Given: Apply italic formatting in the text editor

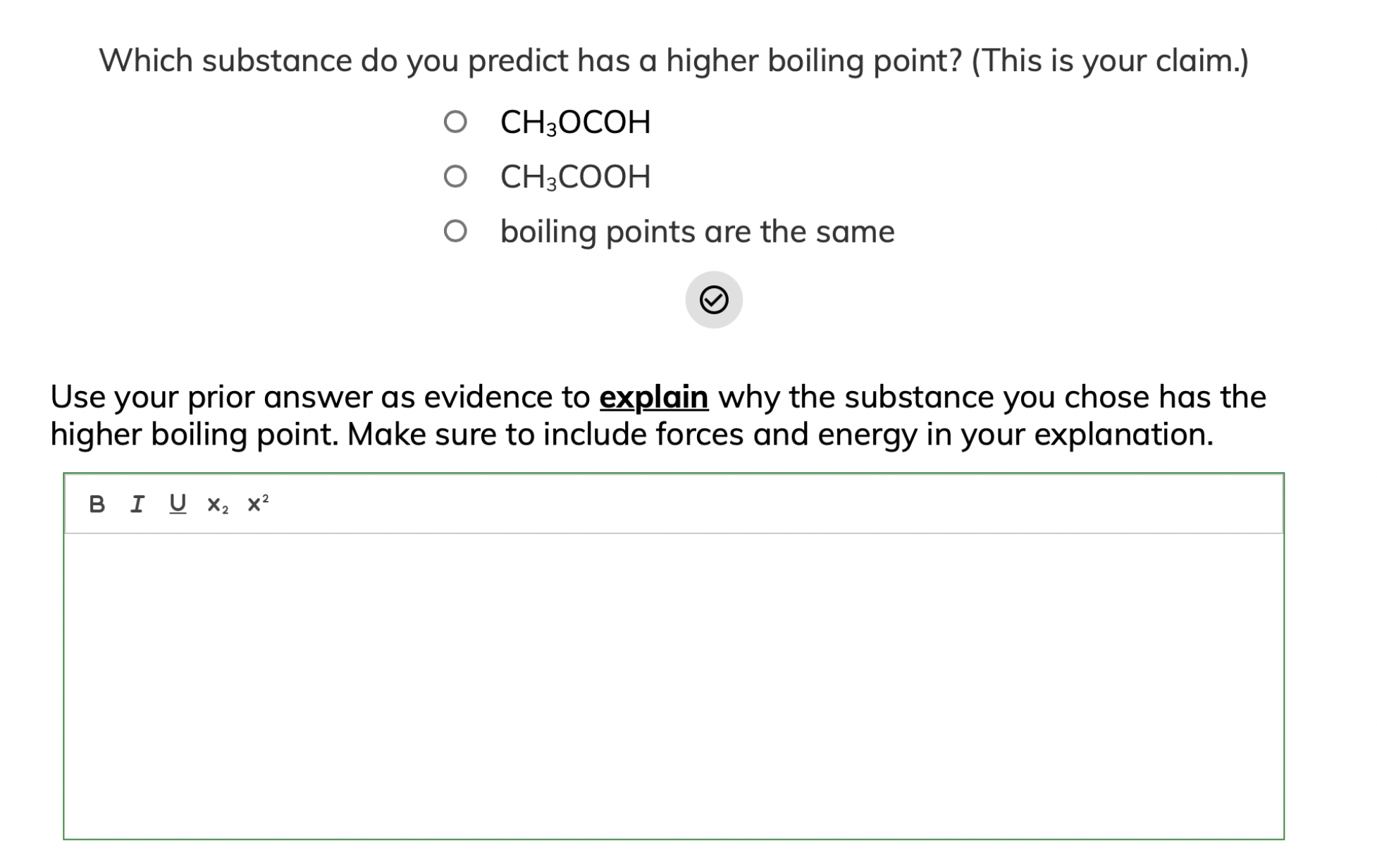Looking at the screenshot, I should 138,503.
